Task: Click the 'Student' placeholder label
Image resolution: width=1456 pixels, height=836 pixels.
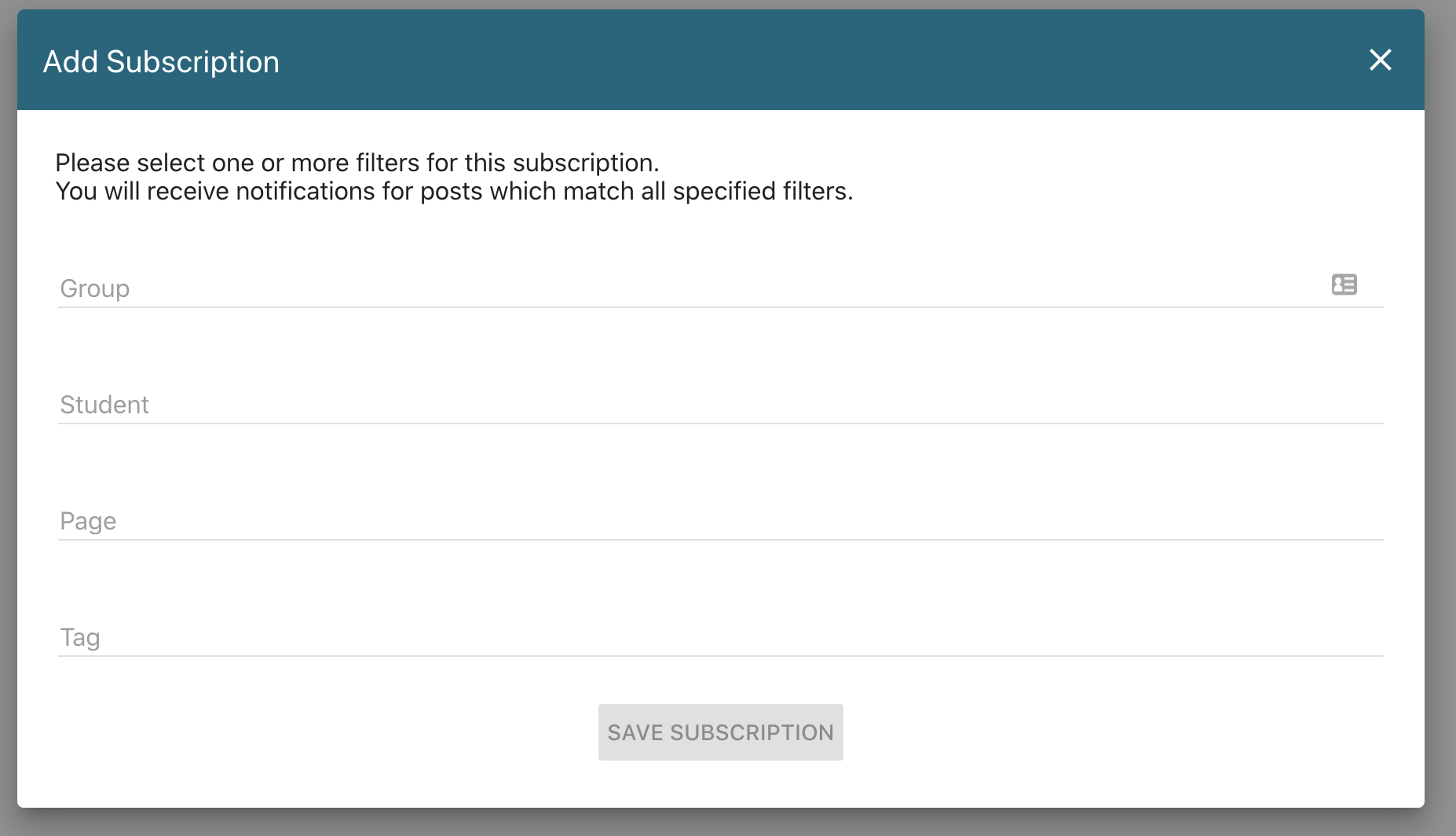Action: pos(104,405)
